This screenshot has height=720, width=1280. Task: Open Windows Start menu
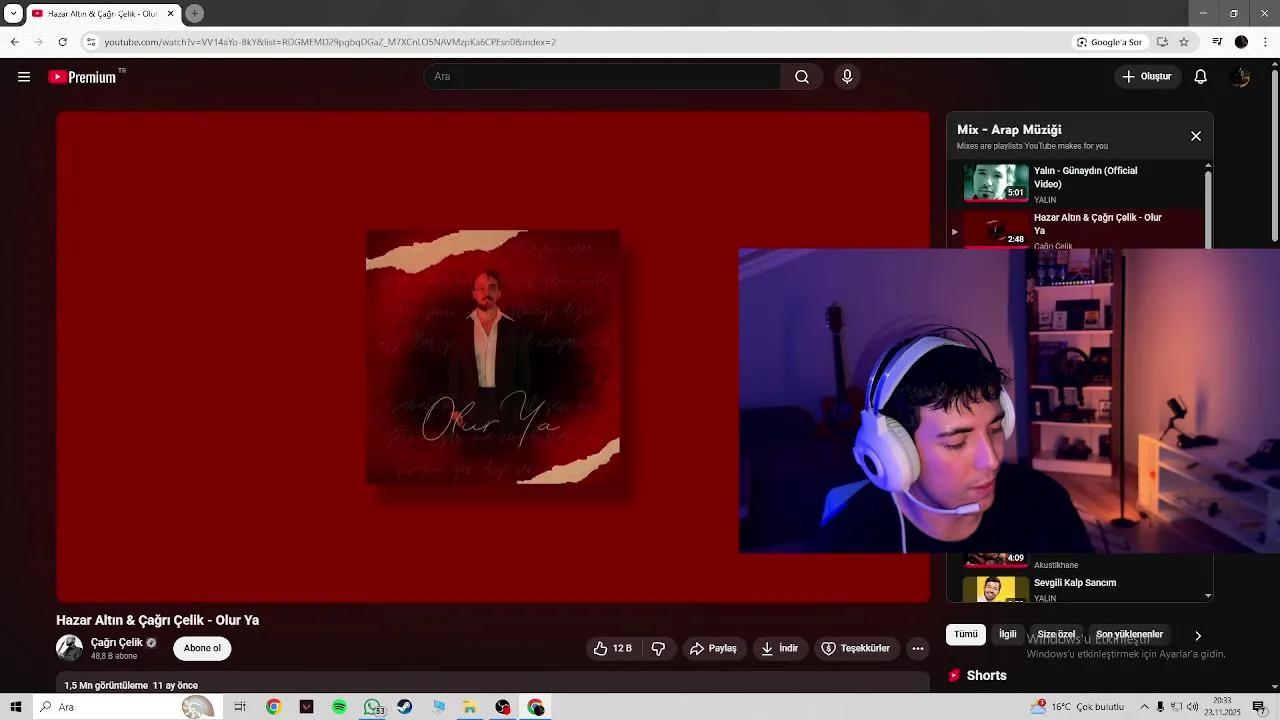tap(16, 707)
